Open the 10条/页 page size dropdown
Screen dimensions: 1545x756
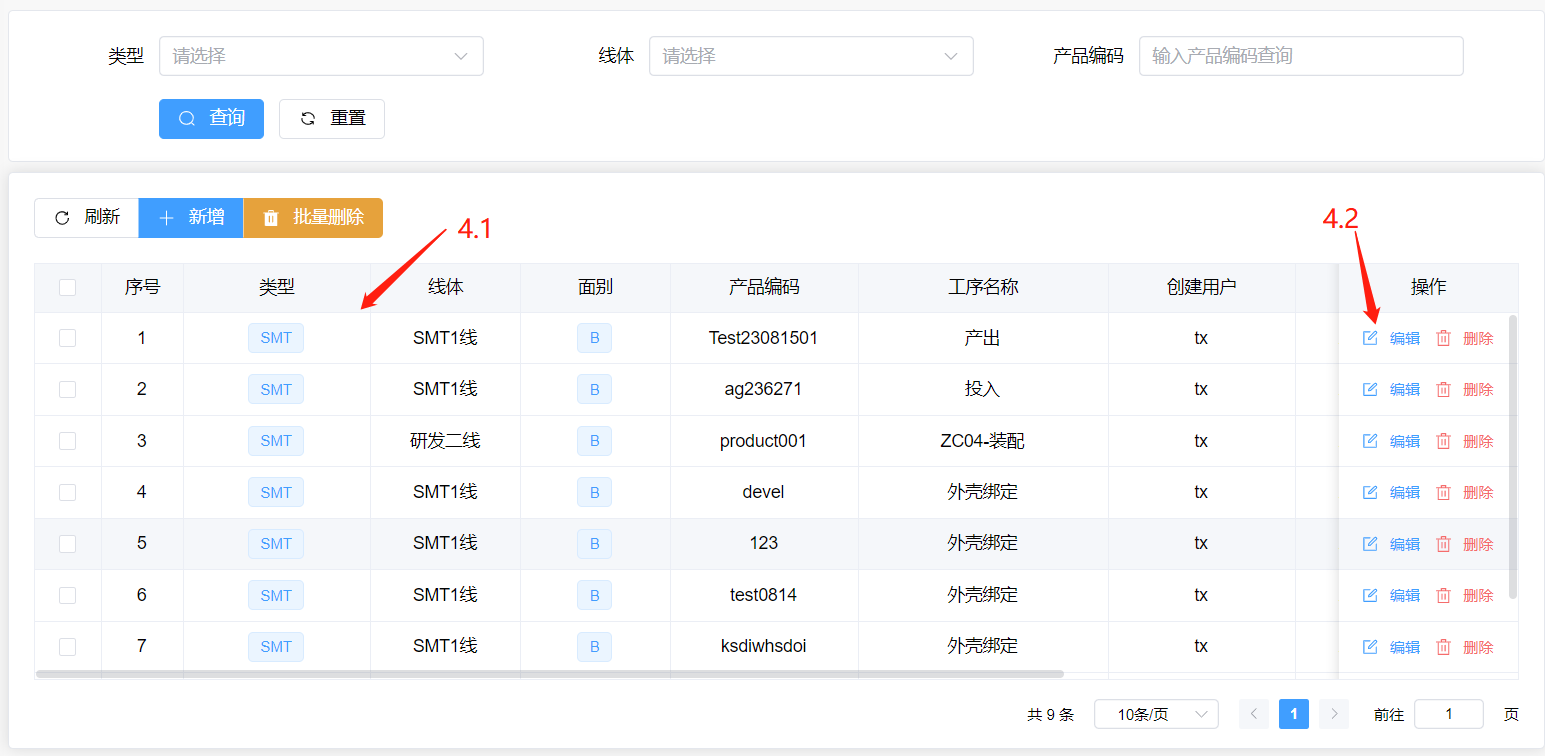(1156, 714)
